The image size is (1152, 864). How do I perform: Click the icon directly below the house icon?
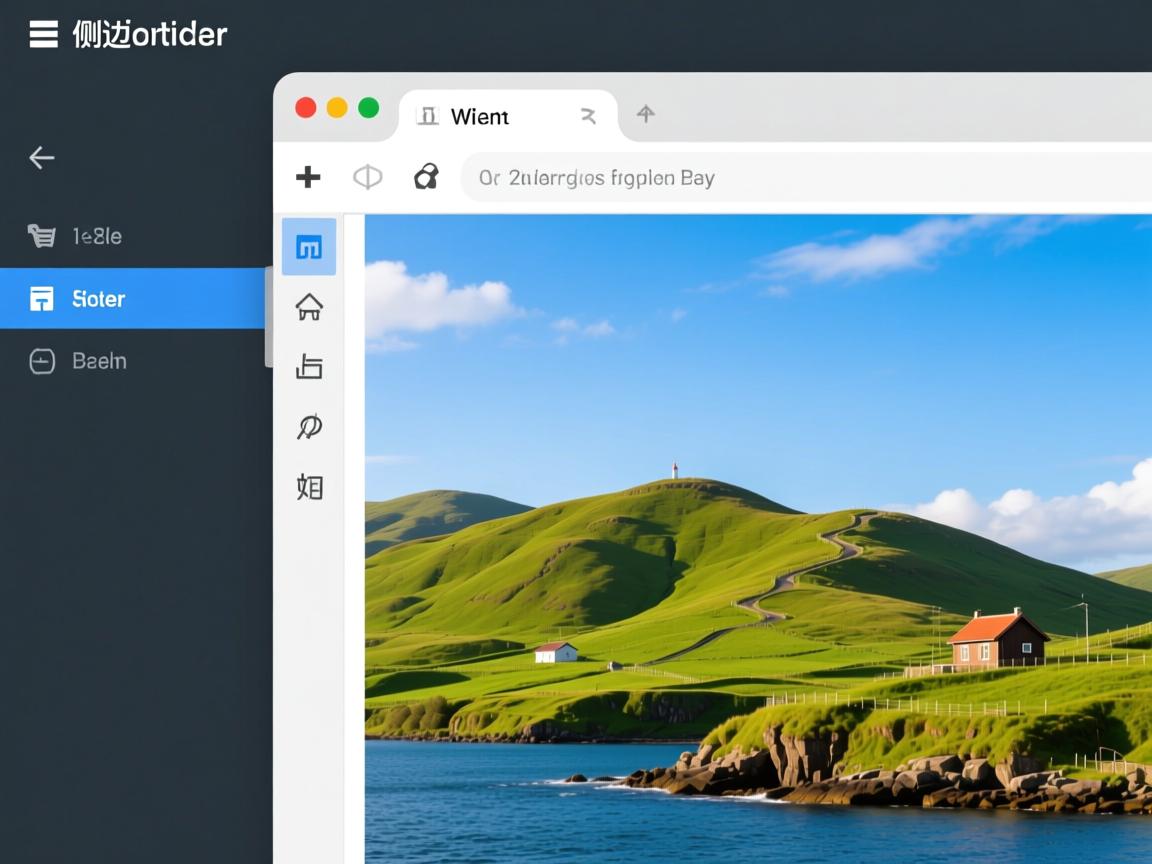309,367
